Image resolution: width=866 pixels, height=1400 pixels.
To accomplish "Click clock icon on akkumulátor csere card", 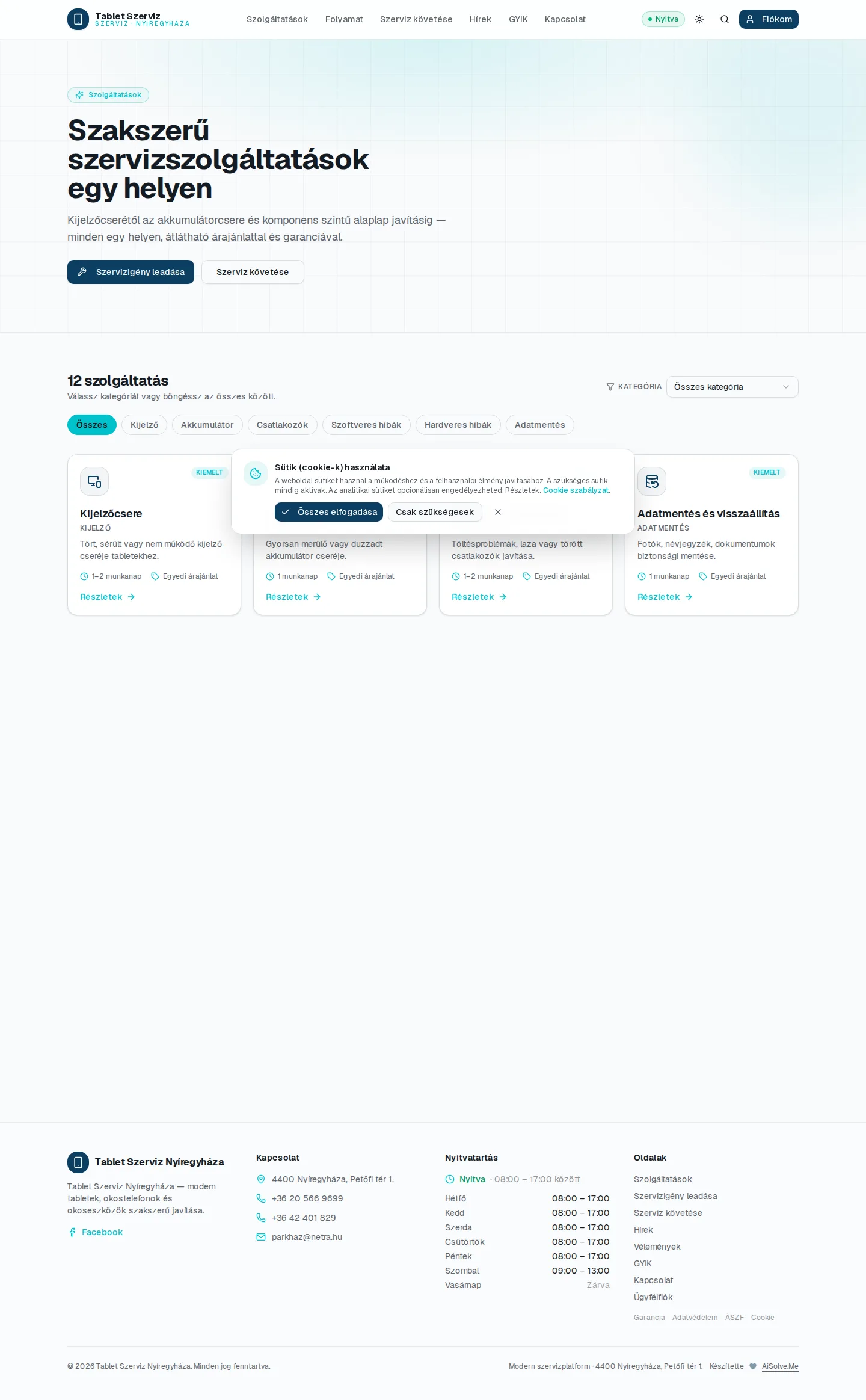I will (270, 576).
